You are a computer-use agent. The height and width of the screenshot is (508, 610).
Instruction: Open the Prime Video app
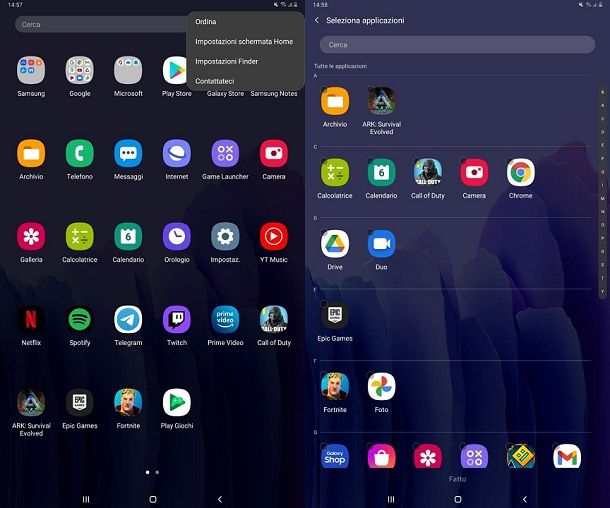coord(225,320)
